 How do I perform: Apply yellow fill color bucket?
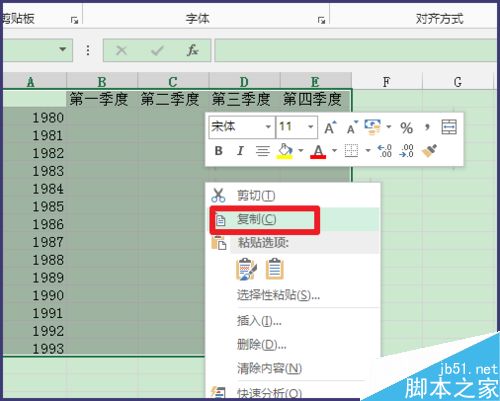click(285, 151)
